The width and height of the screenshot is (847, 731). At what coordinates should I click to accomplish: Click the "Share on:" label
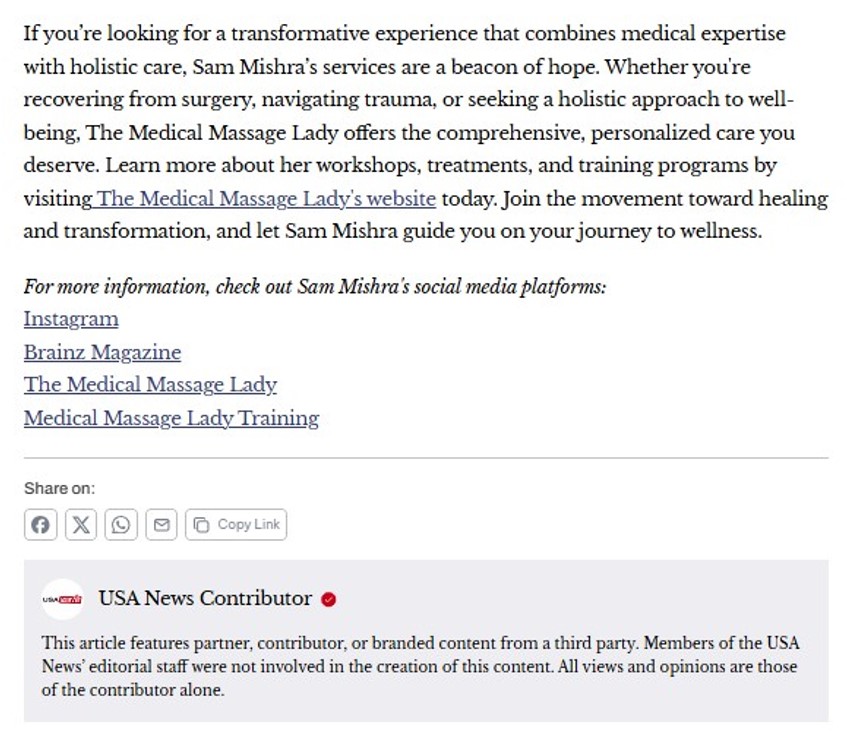[x=60, y=489]
